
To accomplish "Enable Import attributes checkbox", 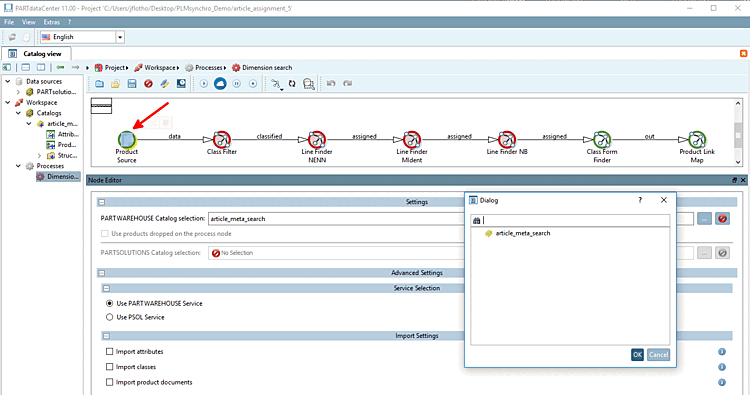I will [110, 351].
